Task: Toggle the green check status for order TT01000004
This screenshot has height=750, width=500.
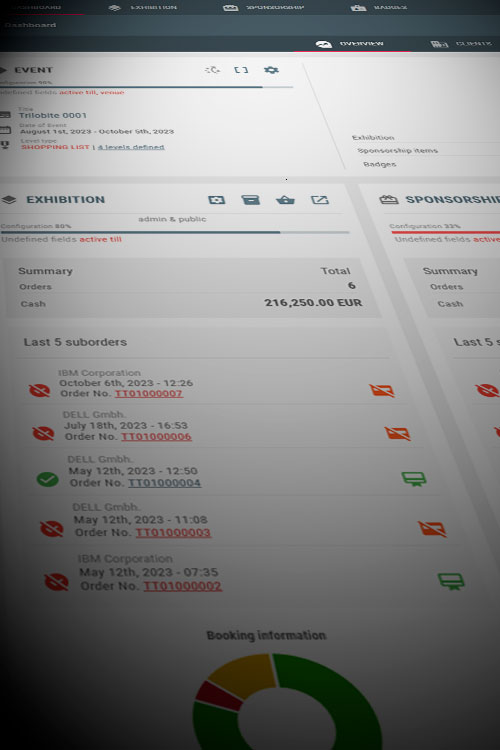Action: point(48,479)
